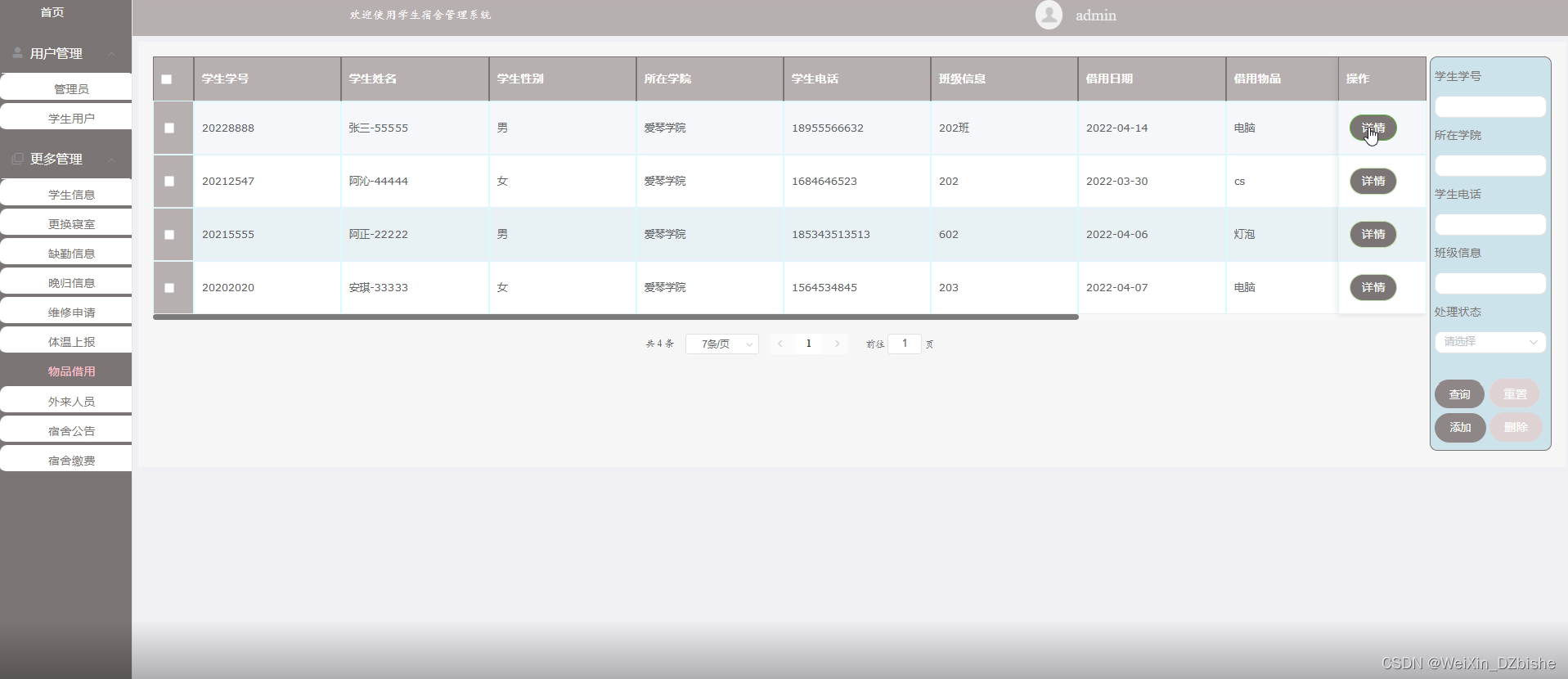
Task: Check the row for student 20228888
Action: pos(169,128)
